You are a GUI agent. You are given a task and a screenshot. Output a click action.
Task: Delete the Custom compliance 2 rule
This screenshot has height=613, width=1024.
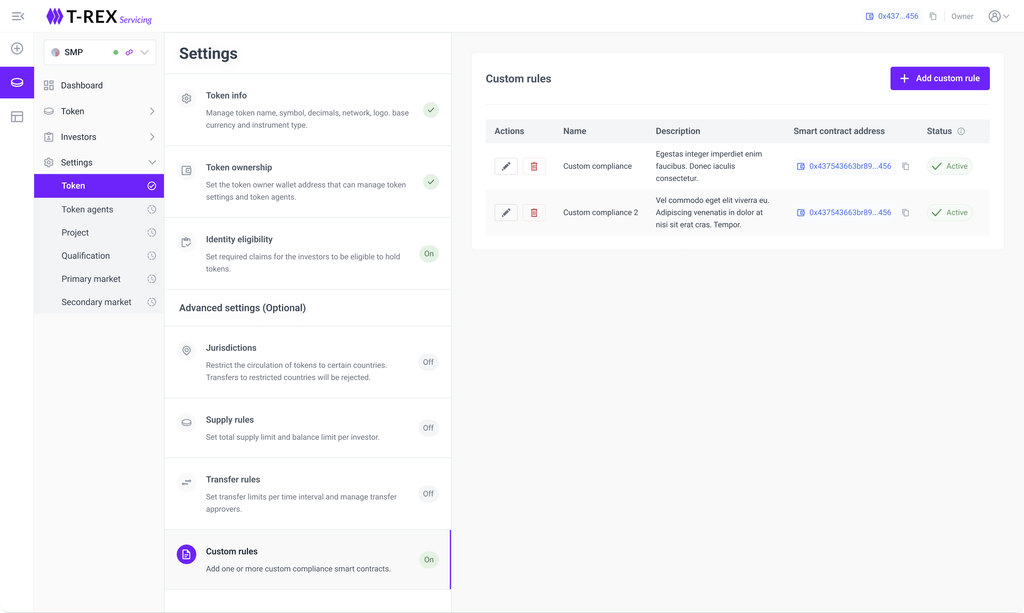534,213
